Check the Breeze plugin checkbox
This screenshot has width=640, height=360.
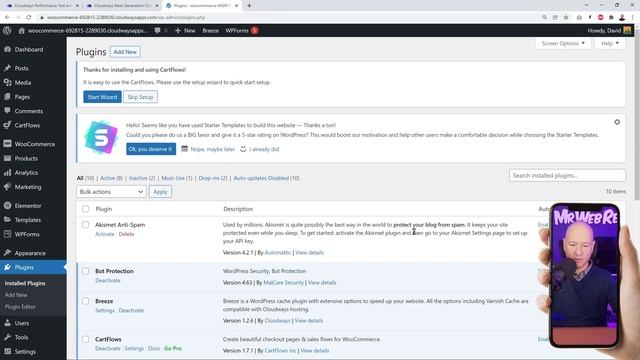(85, 301)
